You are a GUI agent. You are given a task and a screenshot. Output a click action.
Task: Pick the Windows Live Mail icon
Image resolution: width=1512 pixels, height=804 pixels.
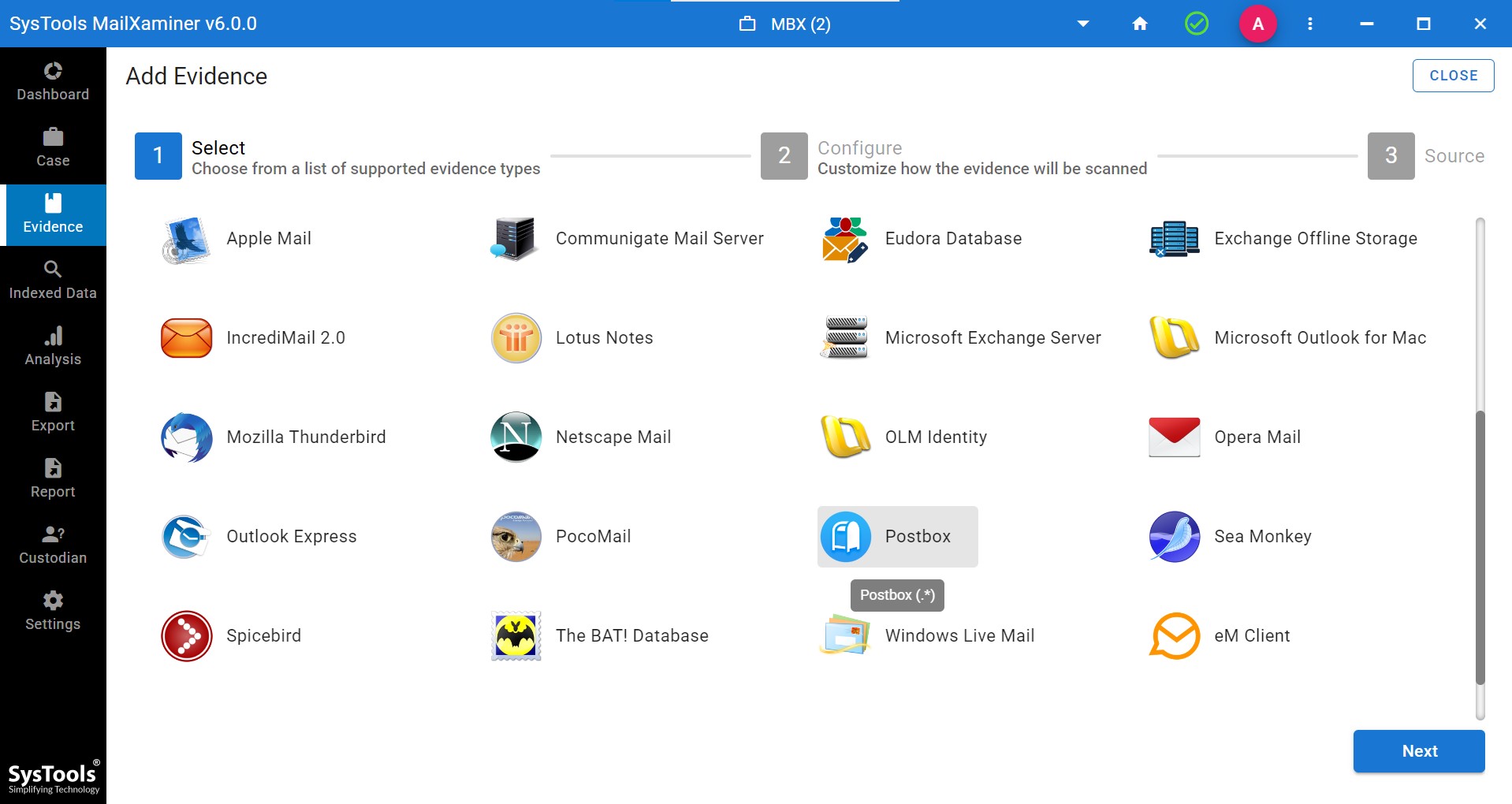click(x=845, y=636)
